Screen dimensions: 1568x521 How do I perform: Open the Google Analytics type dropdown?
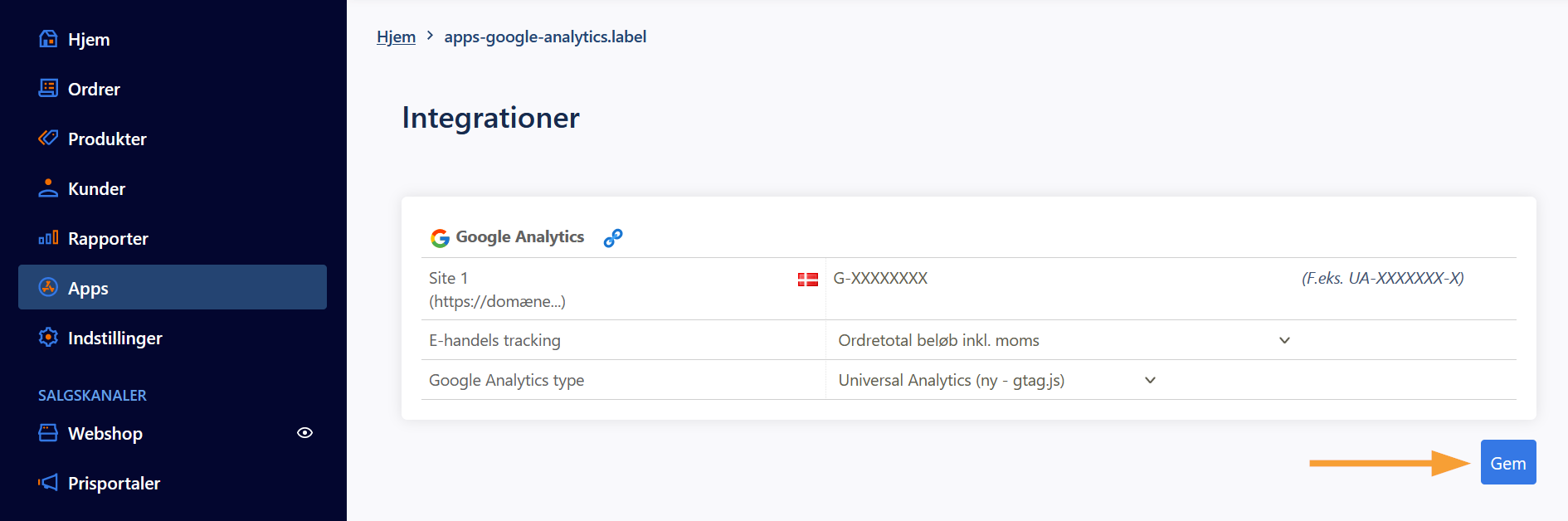997,380
